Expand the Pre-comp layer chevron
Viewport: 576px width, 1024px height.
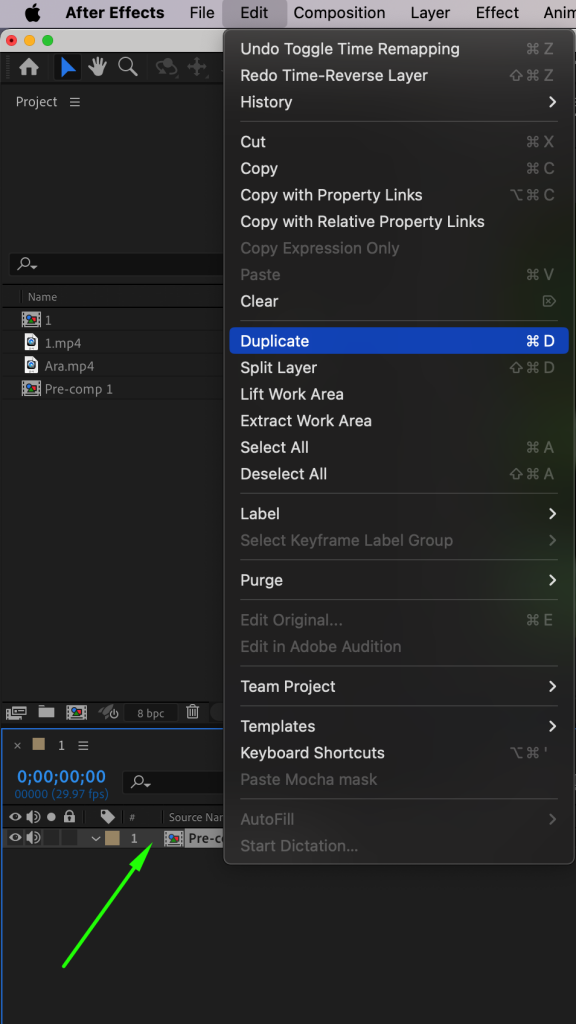click(96, 838)
